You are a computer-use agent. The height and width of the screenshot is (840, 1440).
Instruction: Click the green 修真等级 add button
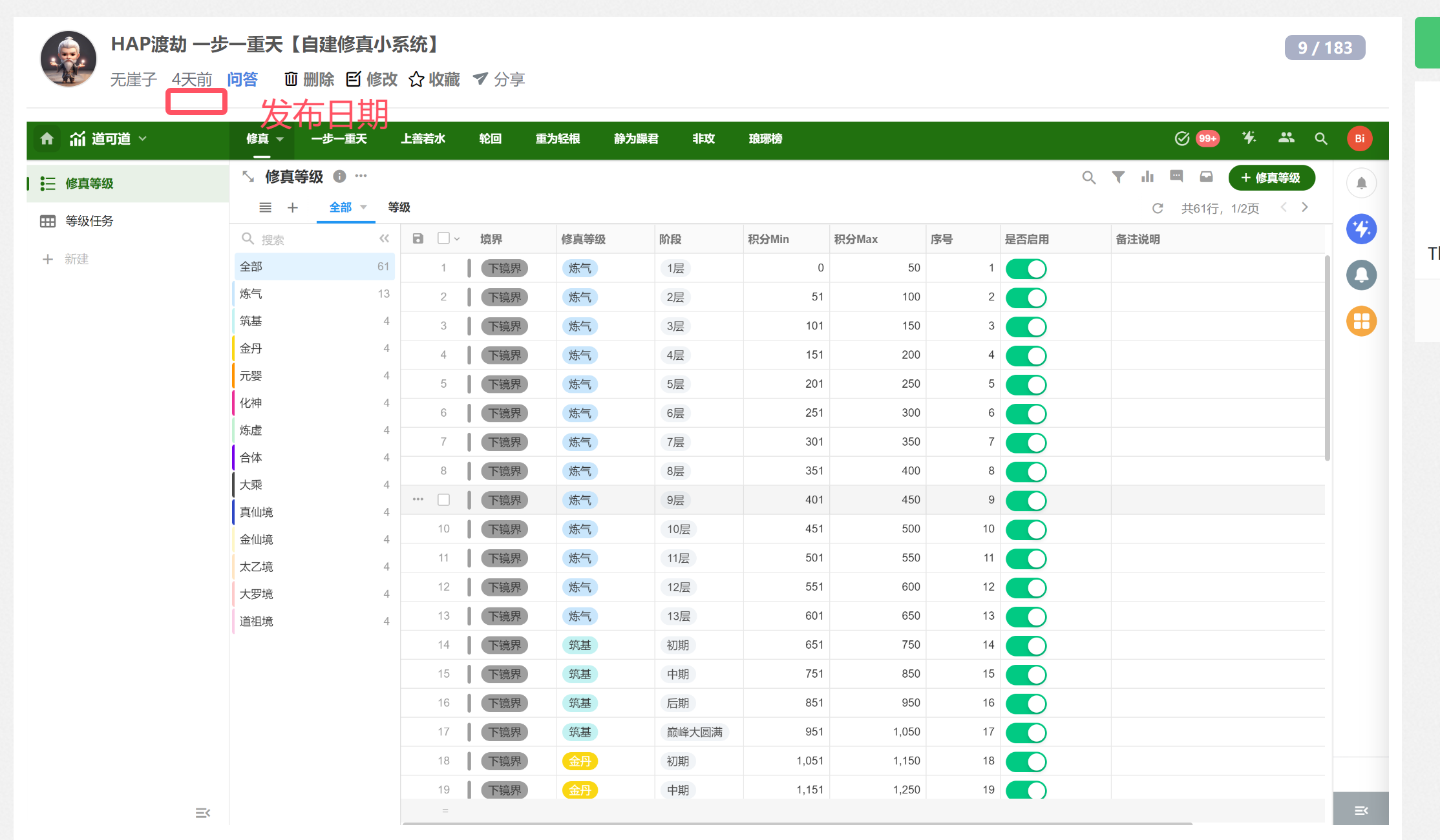click(x=1271, y=178)
